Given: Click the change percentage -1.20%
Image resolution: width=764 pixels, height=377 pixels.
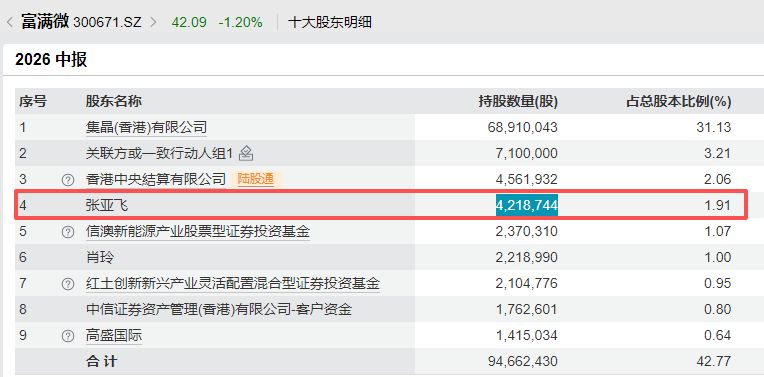Looking at the screenshot, I should 240,22.
